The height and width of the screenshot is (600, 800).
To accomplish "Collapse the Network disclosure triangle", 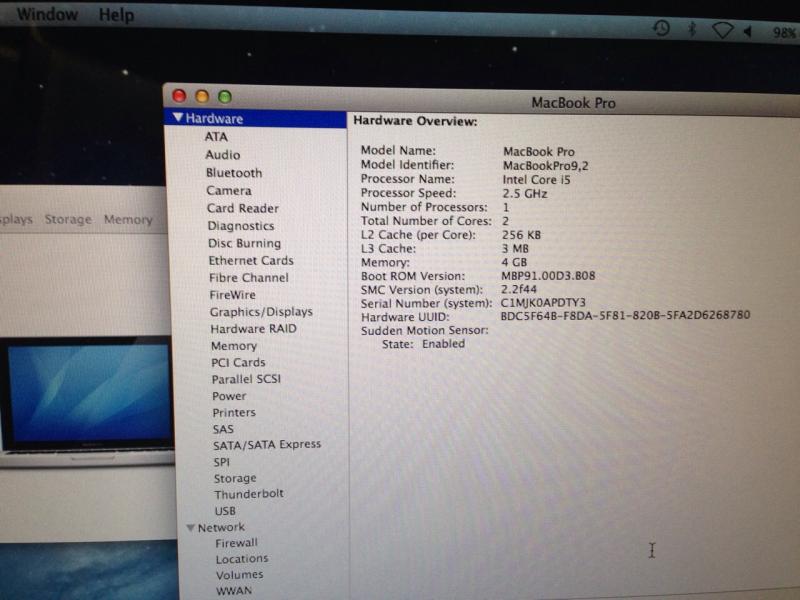I will [x=191, y=527].
